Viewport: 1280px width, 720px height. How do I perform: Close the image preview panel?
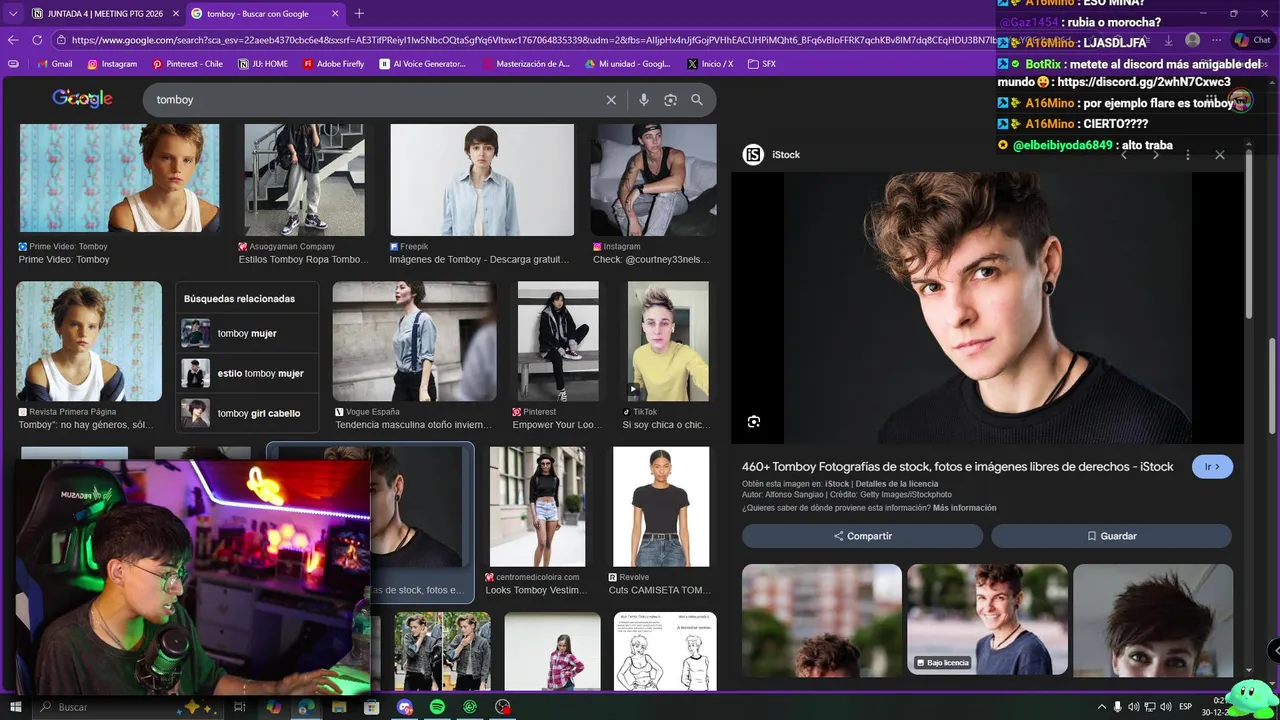tap(1220, 155)
